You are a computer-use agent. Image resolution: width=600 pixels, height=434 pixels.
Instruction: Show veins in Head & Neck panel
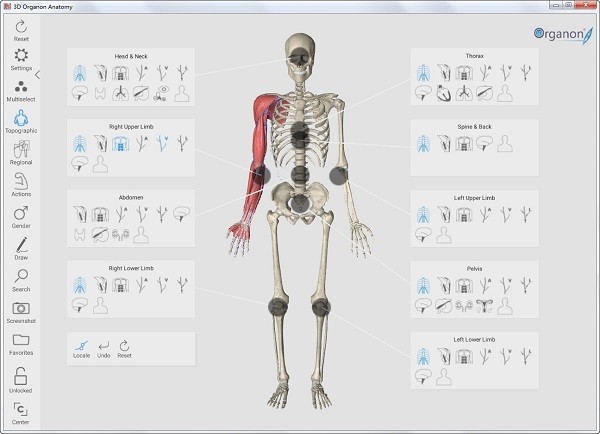pos(162,73)
